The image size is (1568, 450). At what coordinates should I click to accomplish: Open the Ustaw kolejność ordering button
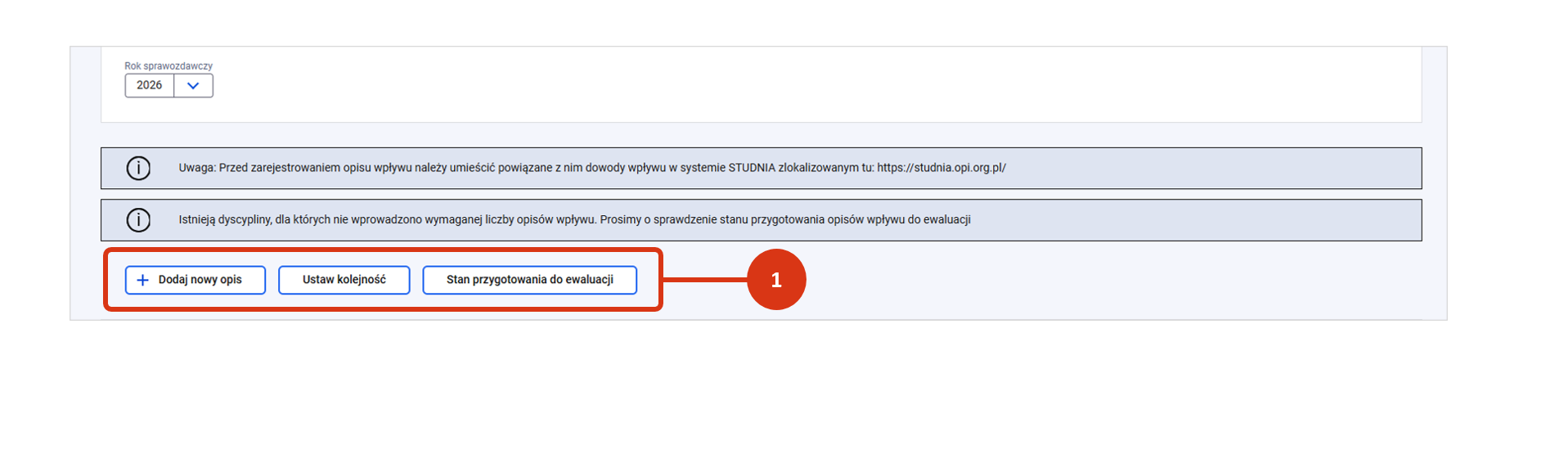pos(344,280)
